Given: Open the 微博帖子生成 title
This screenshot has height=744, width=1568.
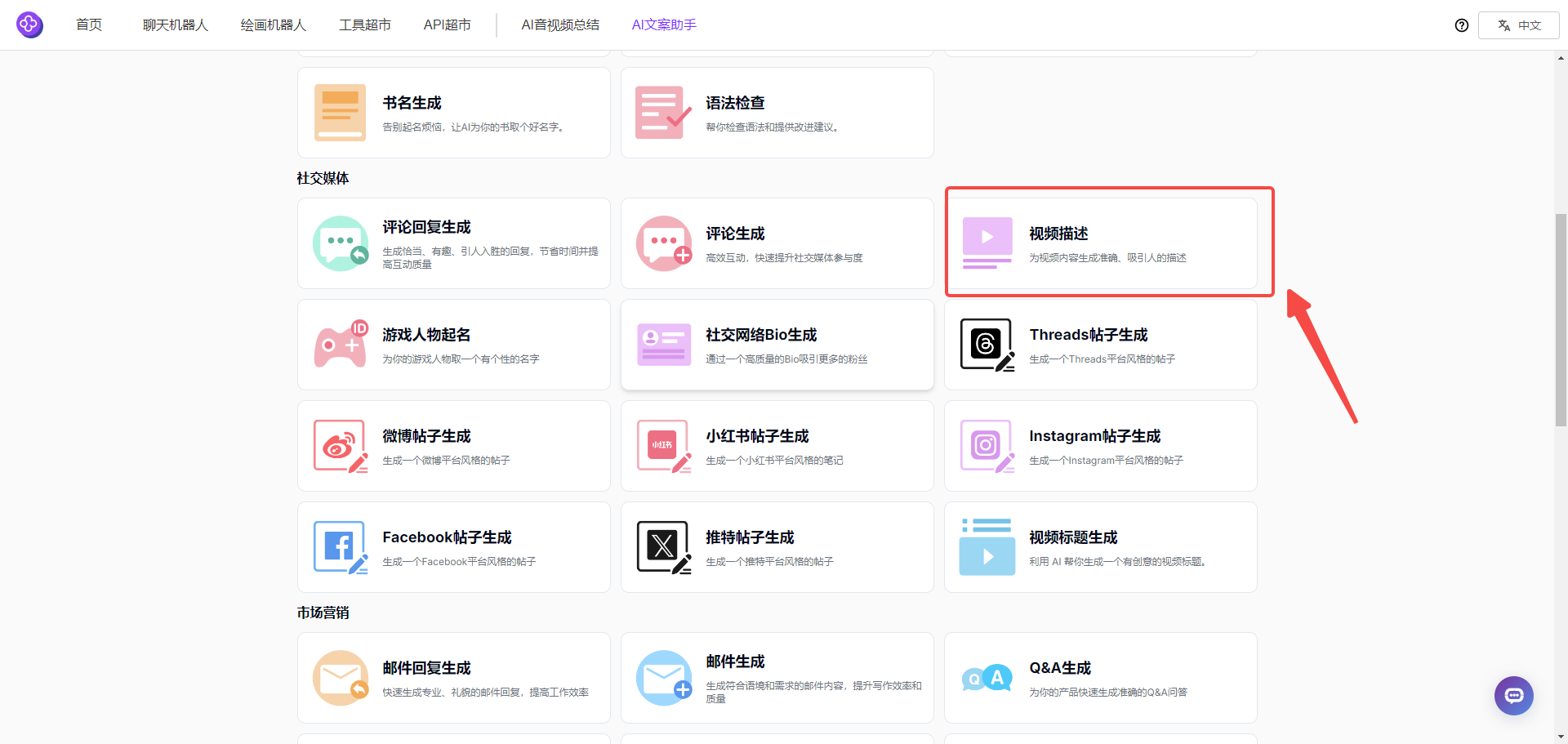Looking at the screenshot, I should [427, 436].
